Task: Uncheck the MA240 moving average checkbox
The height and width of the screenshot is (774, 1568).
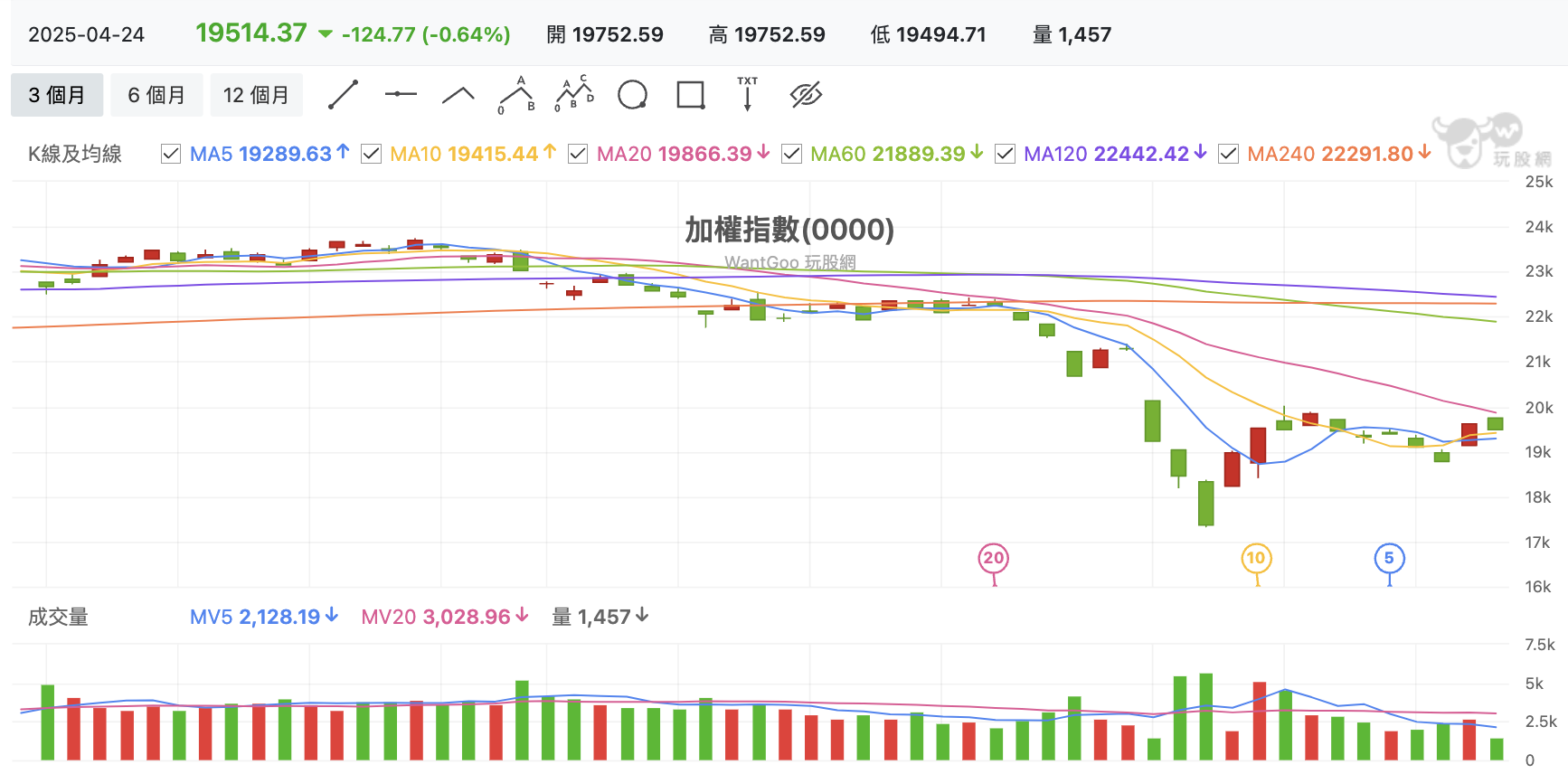Action: (x=1228, y=154)
